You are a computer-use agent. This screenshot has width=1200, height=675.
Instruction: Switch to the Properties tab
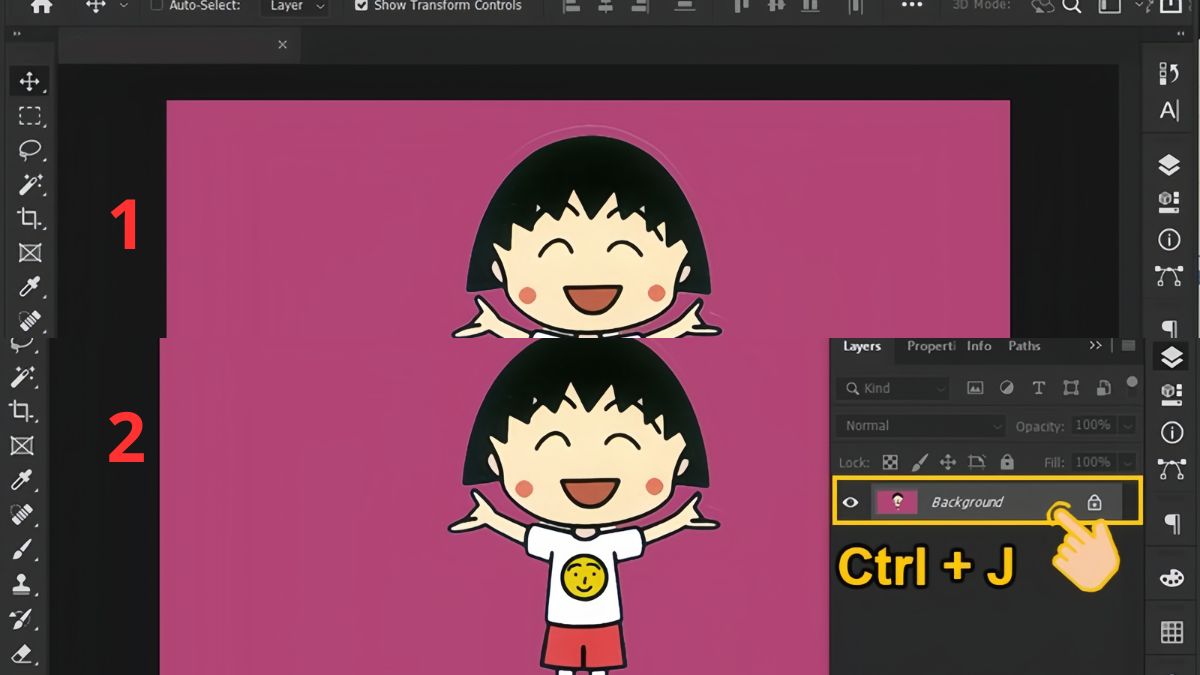(x=931, y=346)
